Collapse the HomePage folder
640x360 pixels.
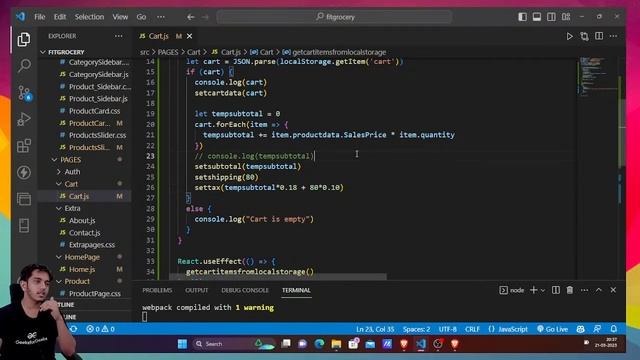[82, 257]
